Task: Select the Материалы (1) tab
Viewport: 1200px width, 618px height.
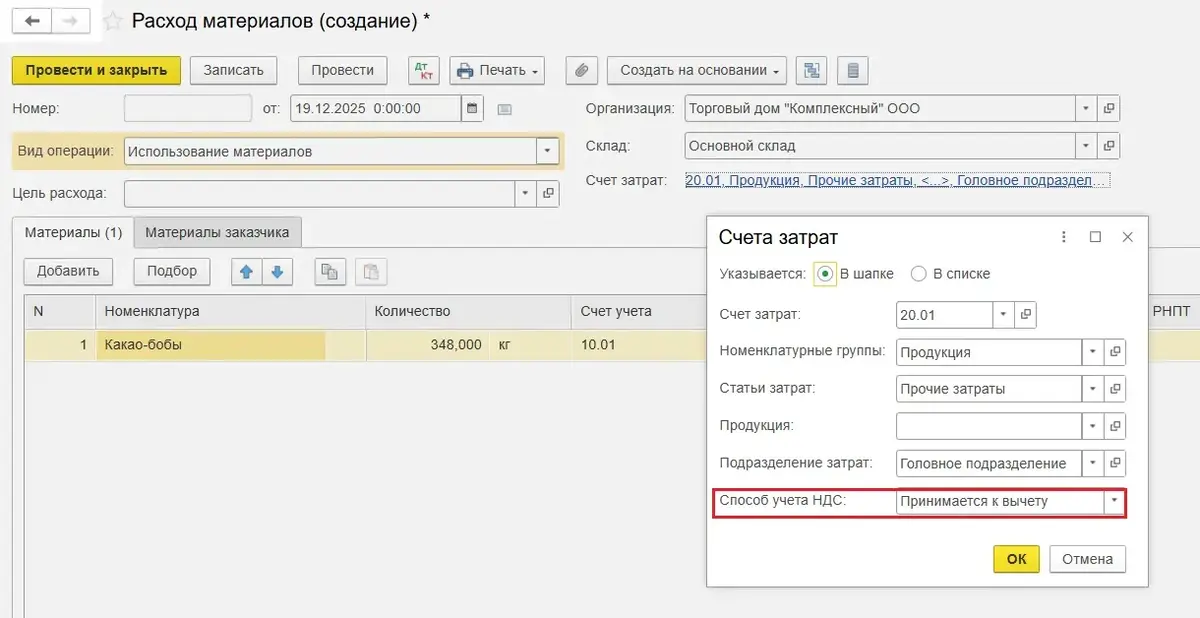Action: 73,232
